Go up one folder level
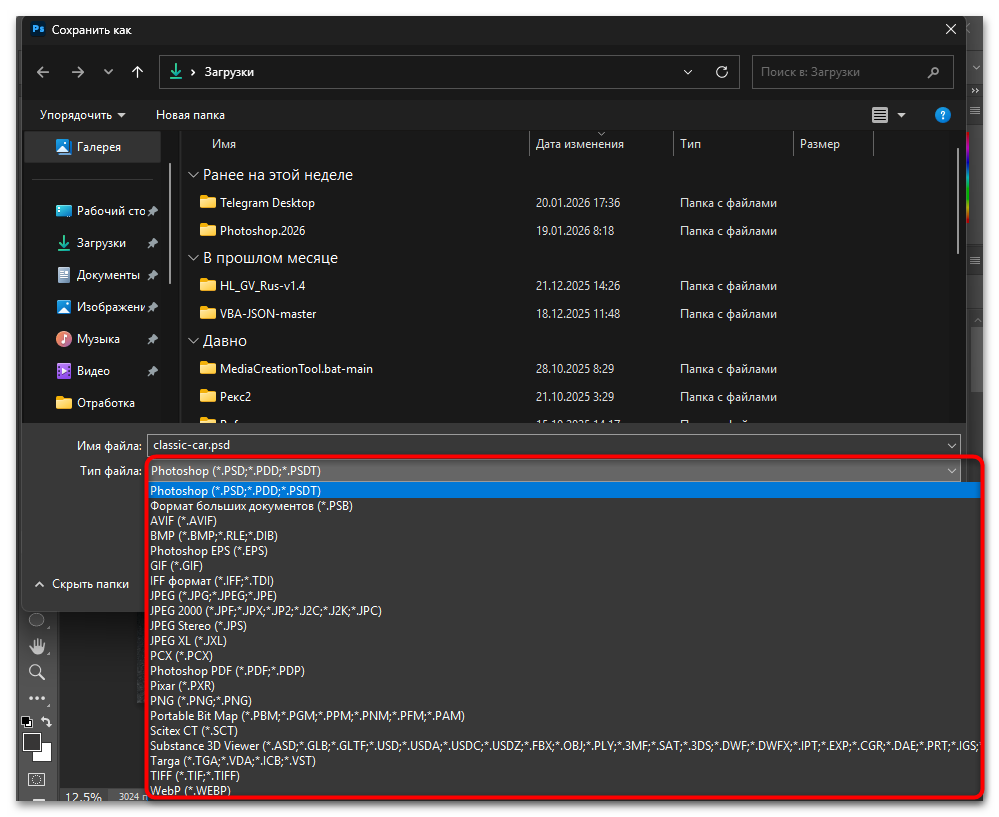This screenshot has width=999, height=817. click(138, 72)
